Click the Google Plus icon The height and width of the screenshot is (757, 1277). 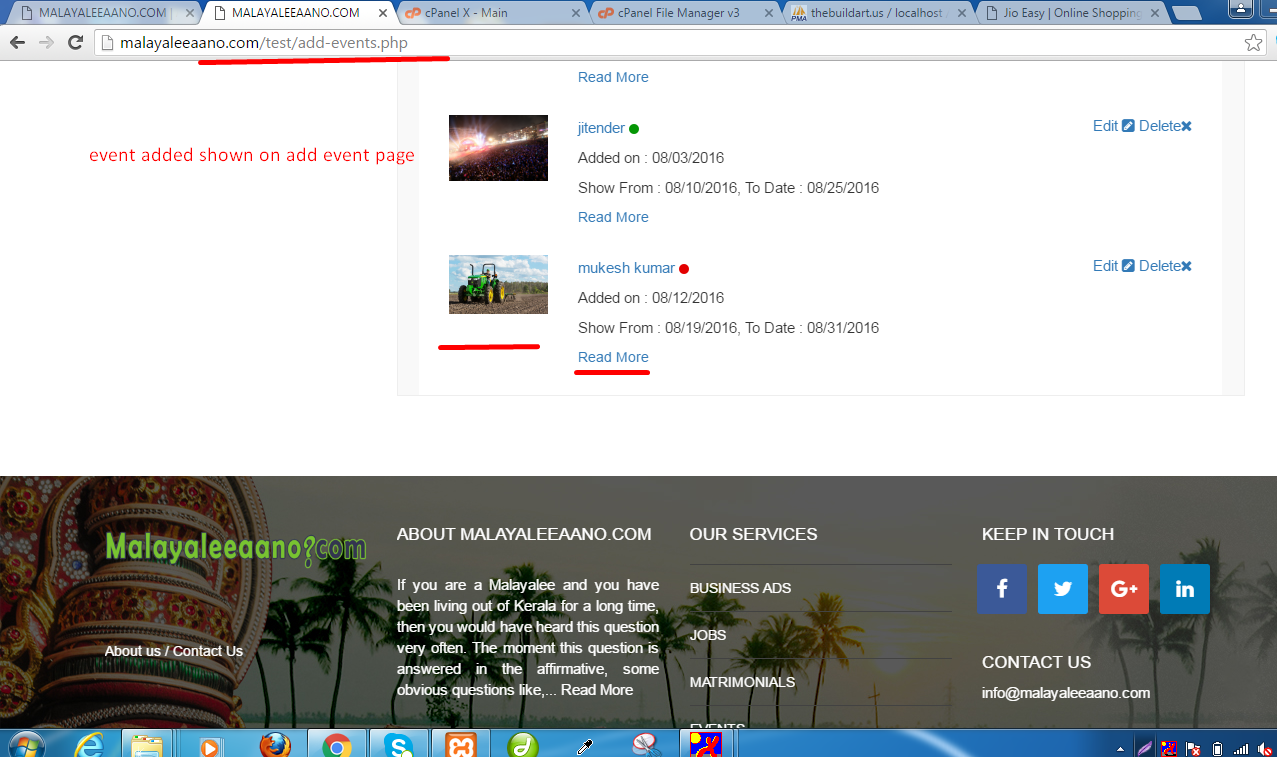[1124, 589]
